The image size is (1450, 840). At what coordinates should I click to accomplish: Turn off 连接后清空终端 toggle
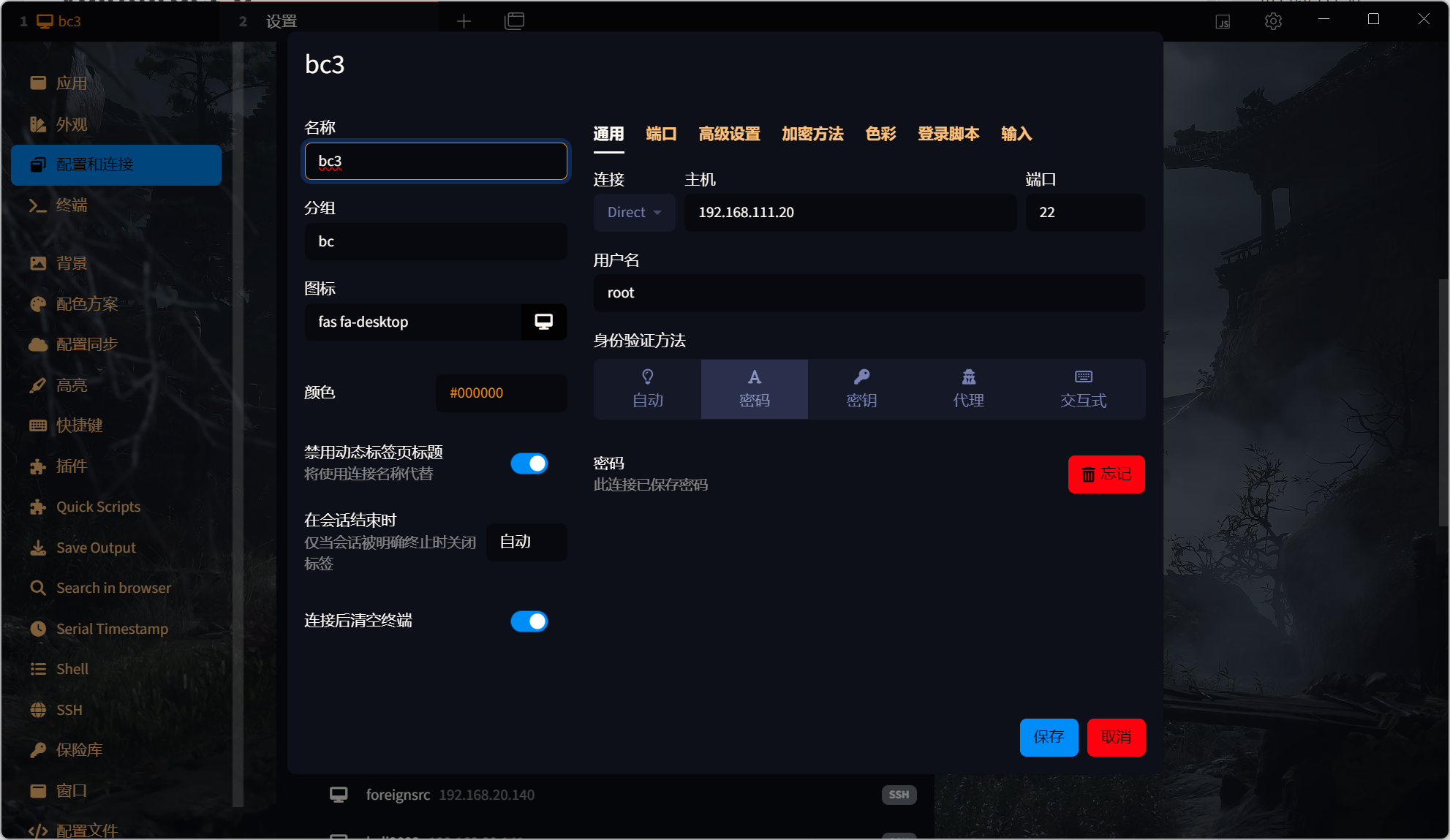529,621
